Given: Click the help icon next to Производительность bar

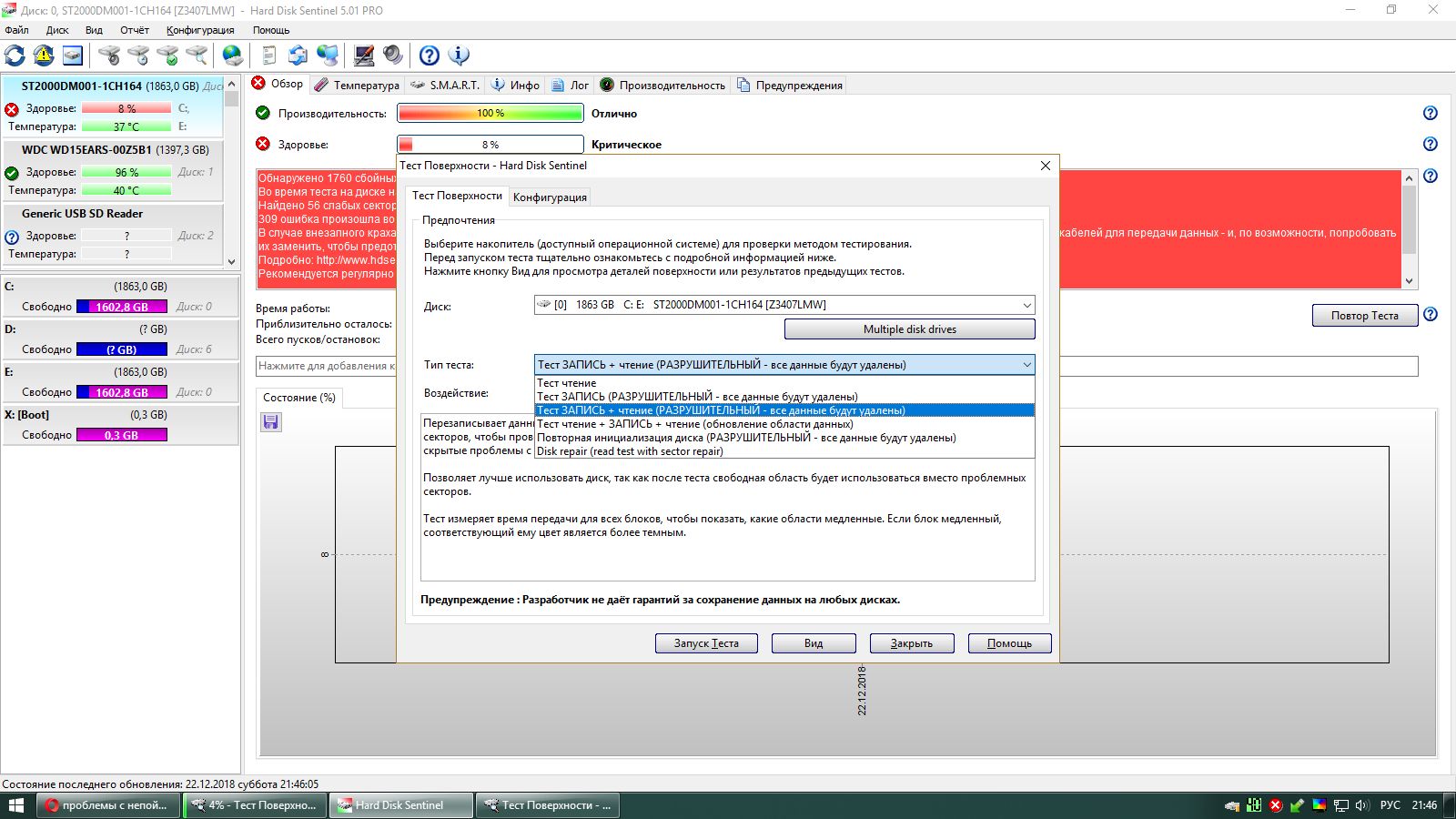Looking at the screenshot, I should tap(1431, 113).
